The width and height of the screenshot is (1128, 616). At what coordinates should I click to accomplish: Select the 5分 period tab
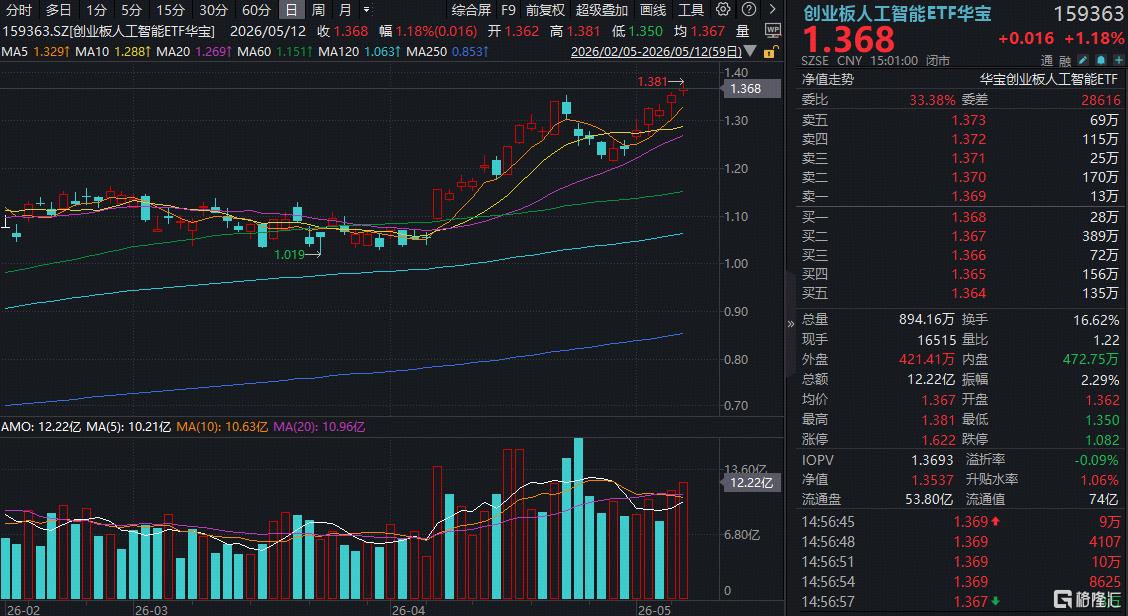[132, 10]
